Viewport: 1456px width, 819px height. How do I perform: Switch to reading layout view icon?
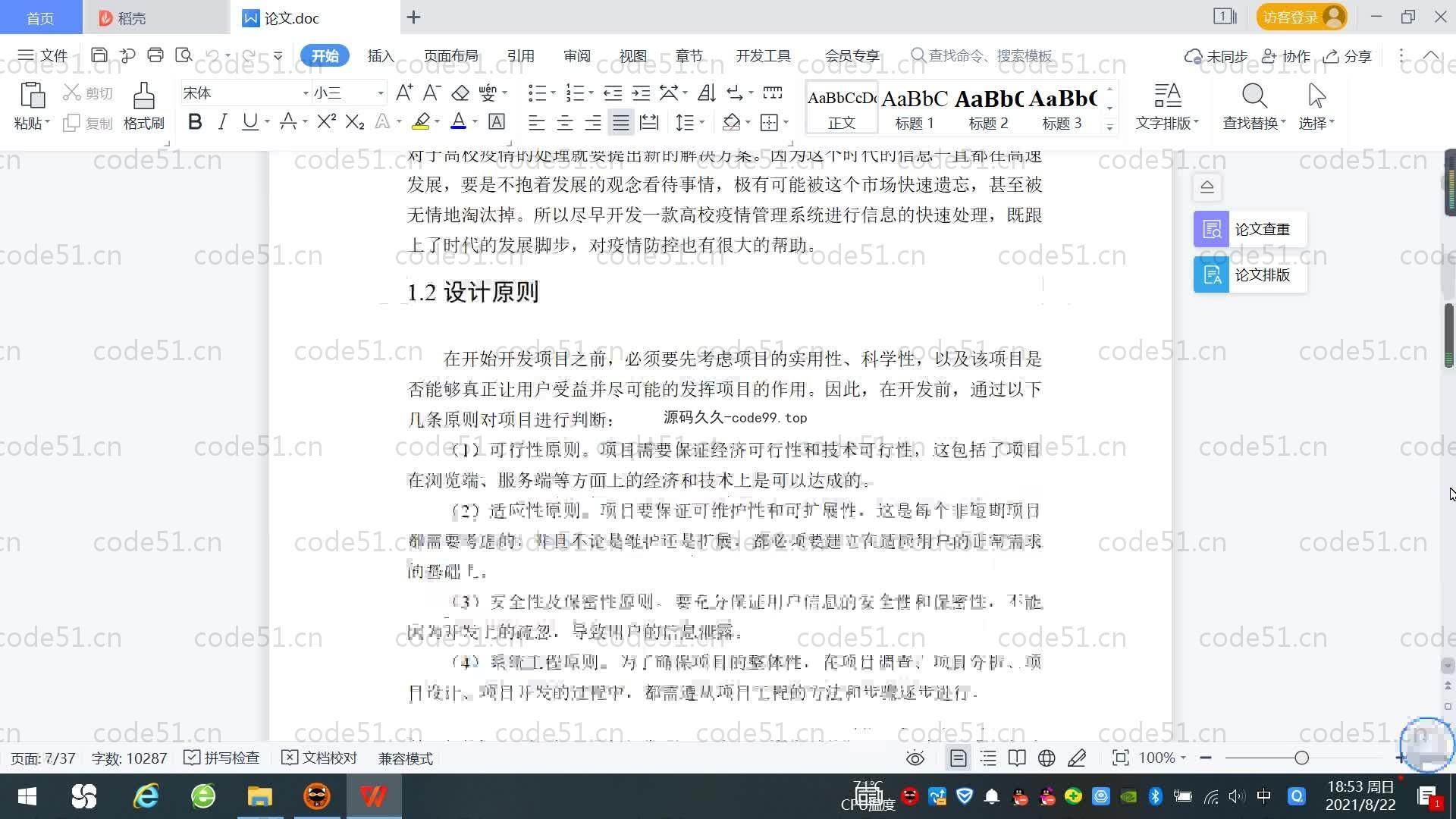coord(1017,758)
